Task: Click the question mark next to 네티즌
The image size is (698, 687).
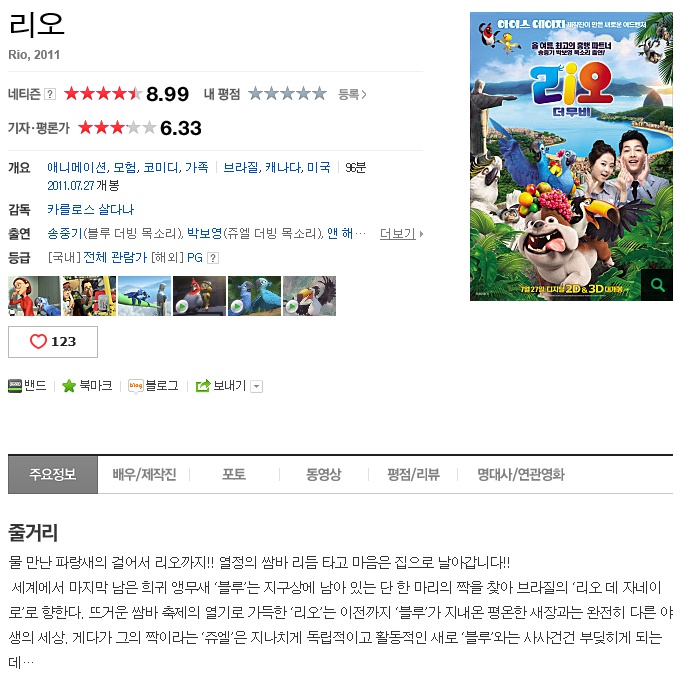Action: point(50,94)
